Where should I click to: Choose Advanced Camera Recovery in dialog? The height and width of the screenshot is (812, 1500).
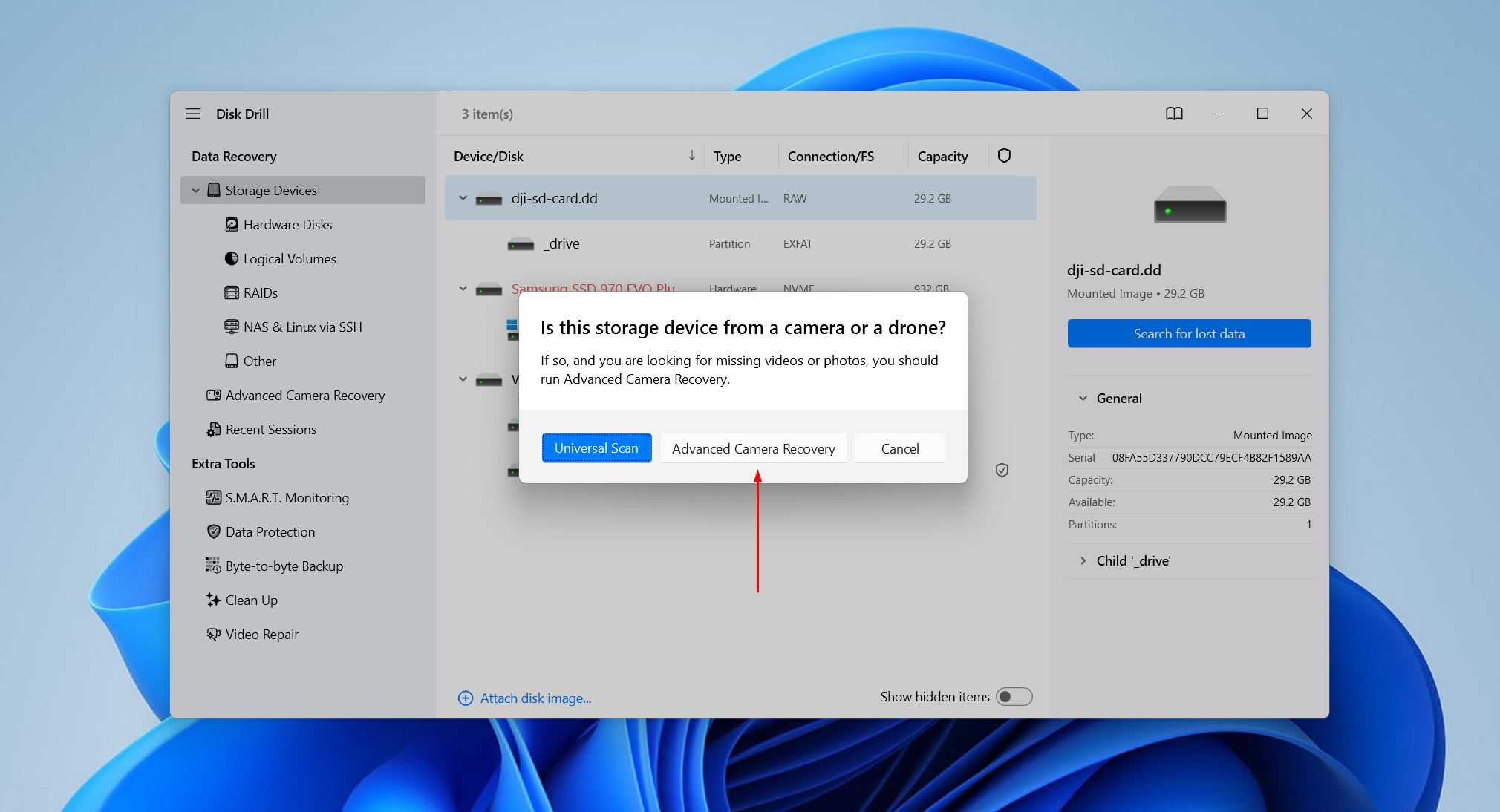click(x=754, y=448)
